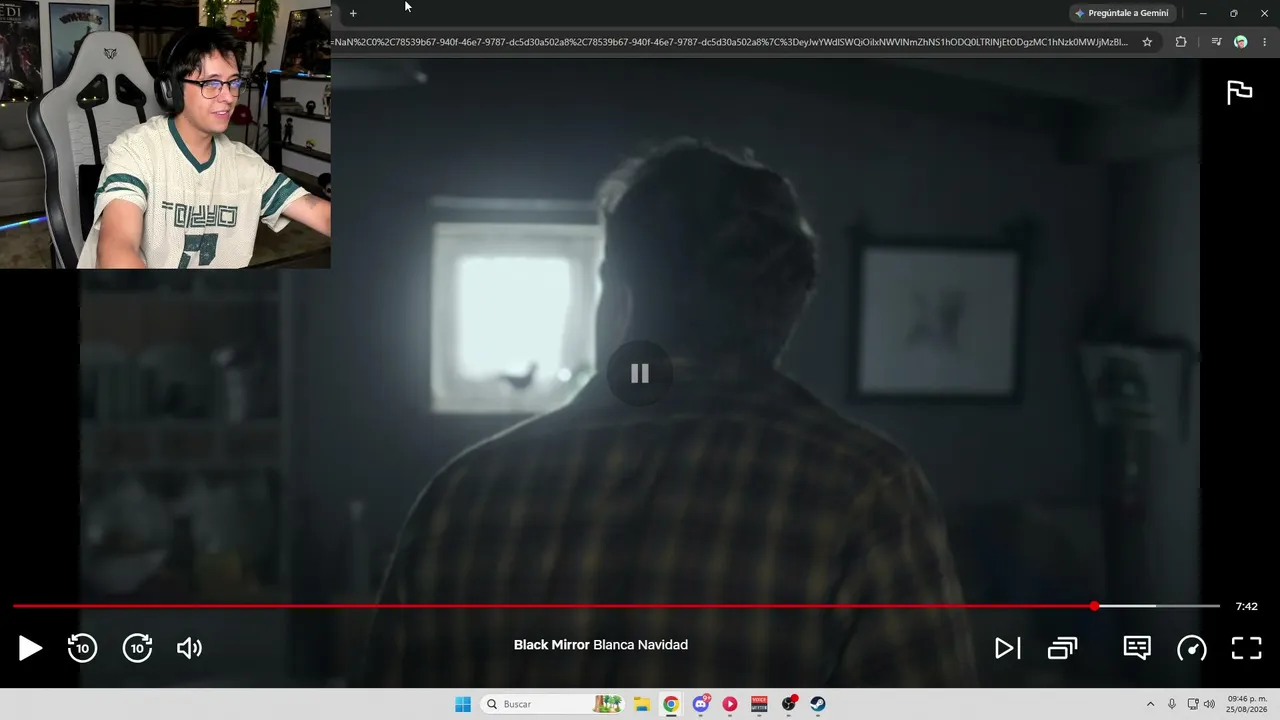1280x720 pixels.
Task: Click the remaining time 7:42 label
Action: [1246, 606]
